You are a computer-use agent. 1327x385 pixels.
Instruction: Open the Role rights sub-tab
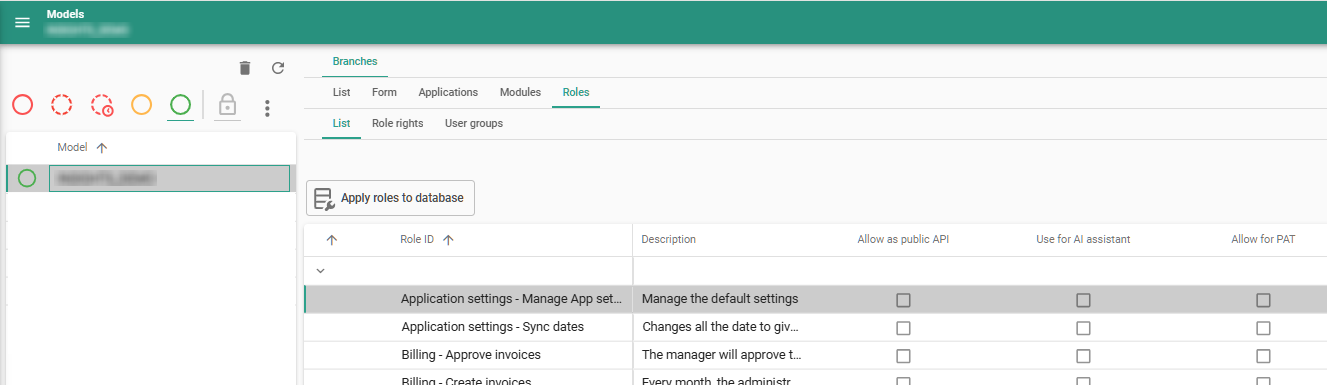397,123
